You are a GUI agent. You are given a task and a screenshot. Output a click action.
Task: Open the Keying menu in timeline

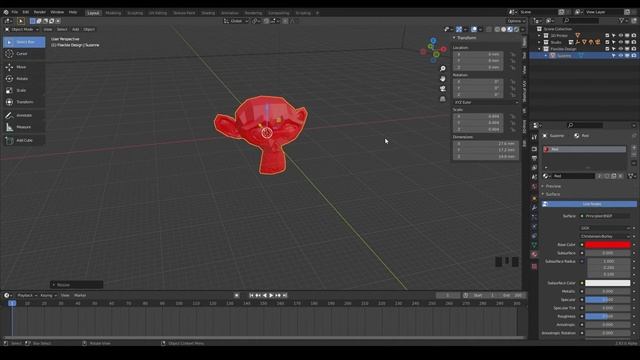48,295
